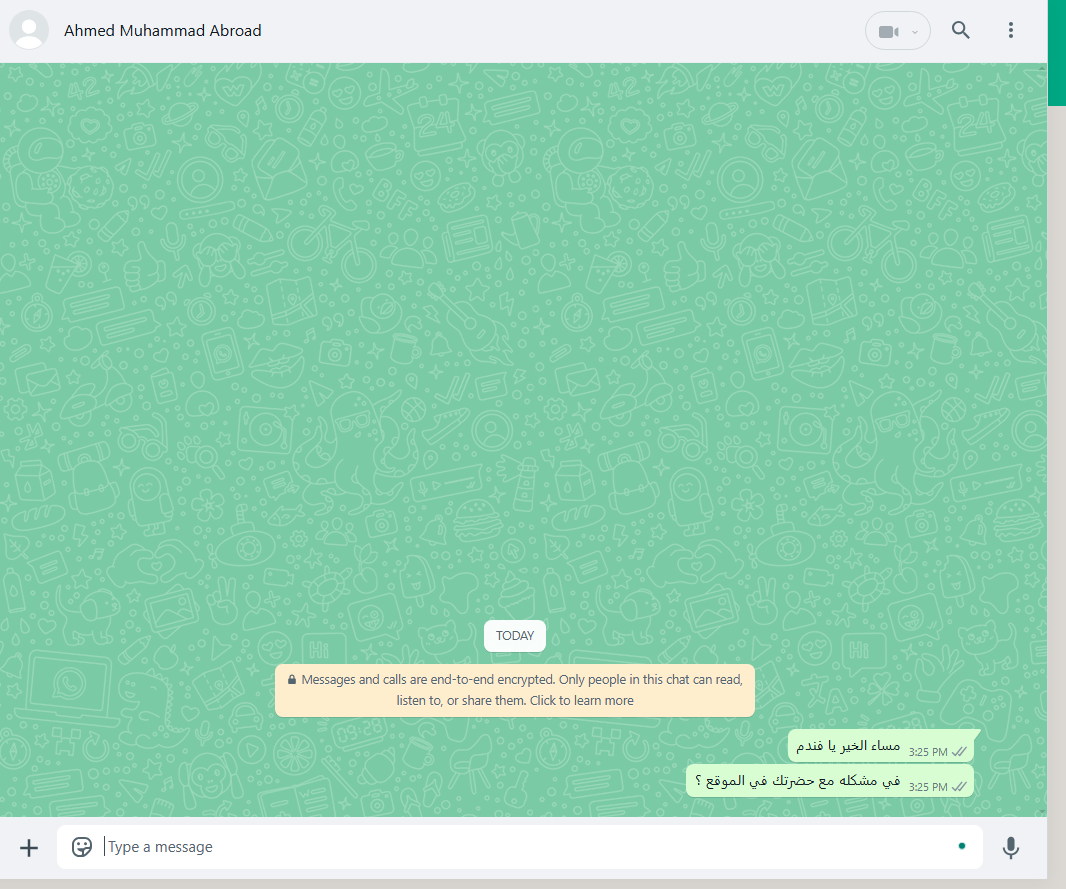Open contact profile picture of Ahmed Muhammad Abroad
The height and width of the screenshot is (889, 1066).
tap(29, 31)
